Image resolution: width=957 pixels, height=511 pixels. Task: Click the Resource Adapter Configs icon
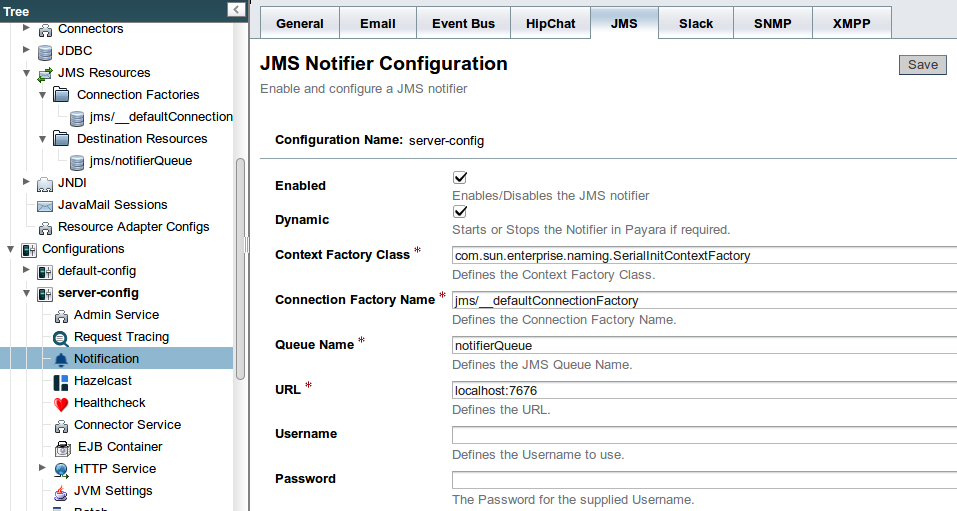[45, 228]
